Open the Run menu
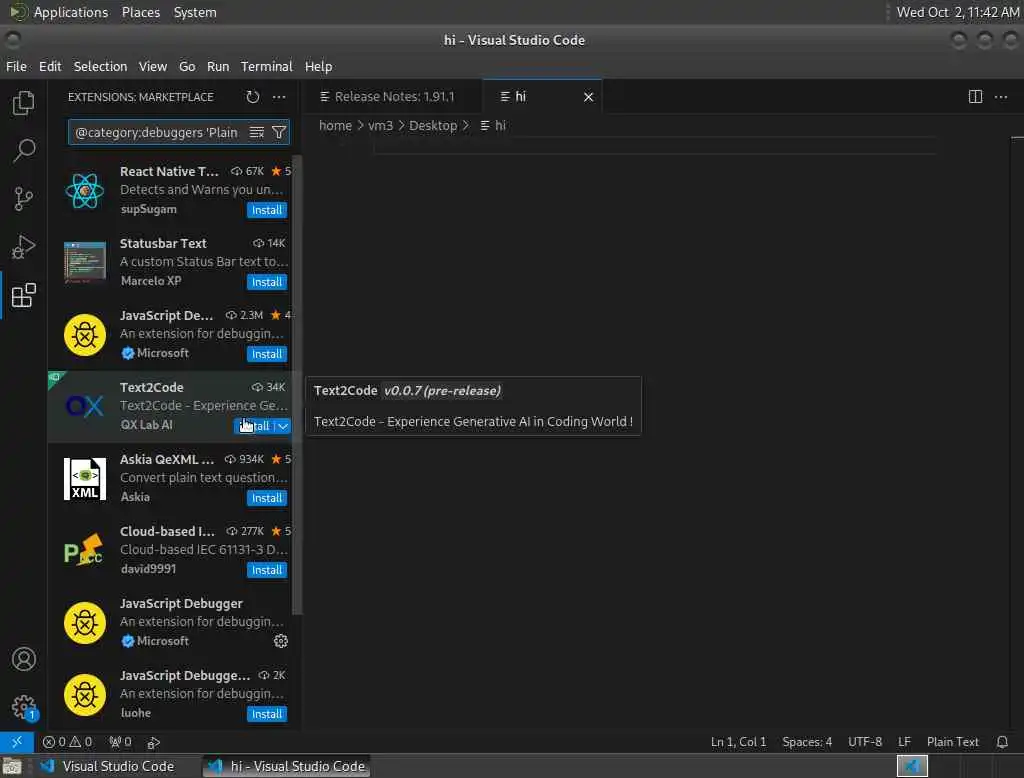Screen dimensions: 1024x778 pyautogui.click(x=218, y=67)
